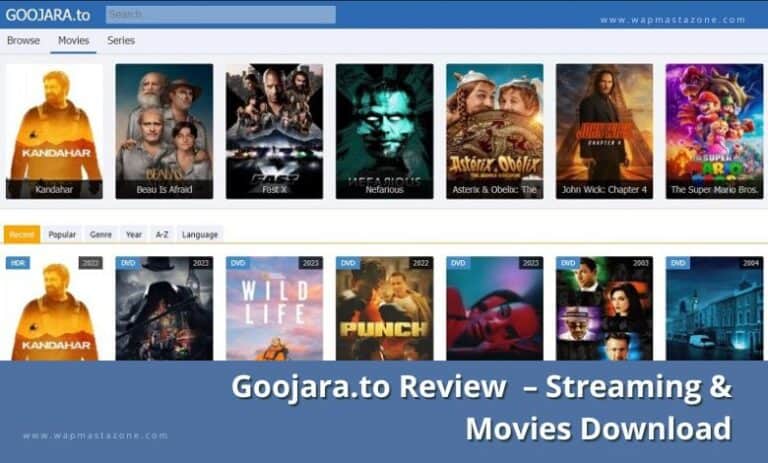
Task: Open the recent thumbnail of a figure in a dark hat
Action: pyautogui.click(x=164, y=308)
